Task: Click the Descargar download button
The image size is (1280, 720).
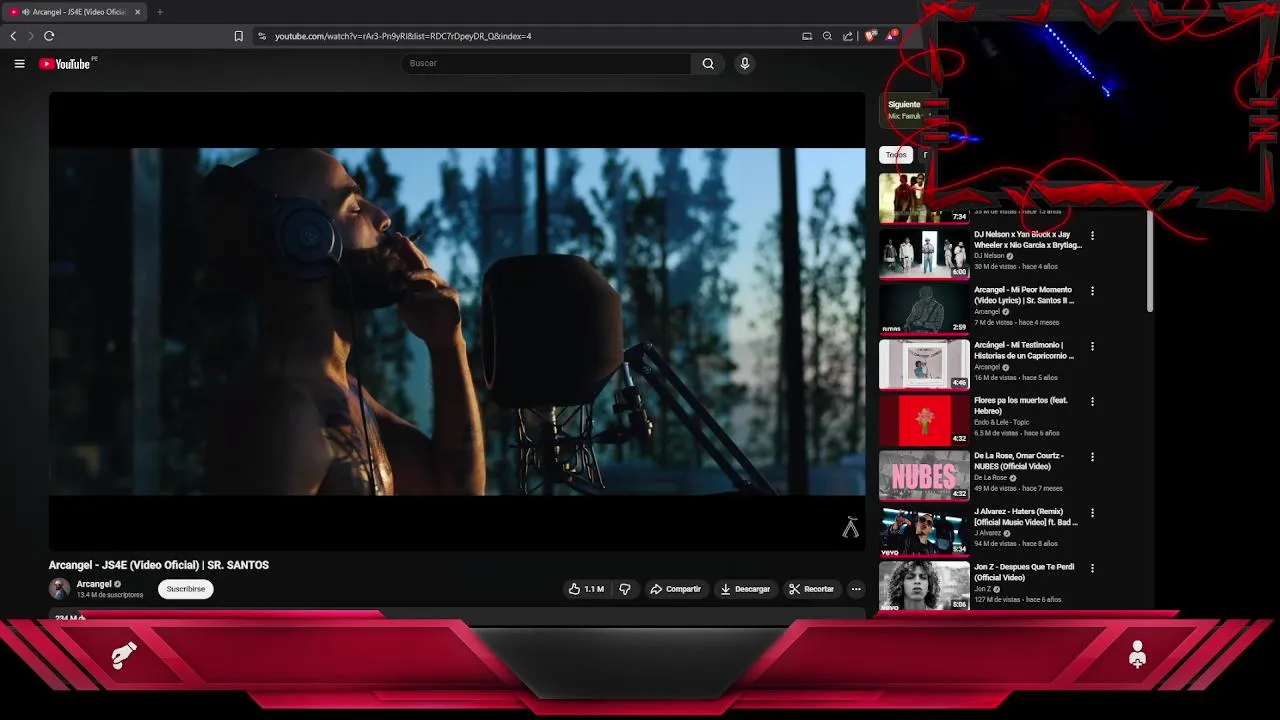Action: pyautogui.click(x=746, y=589)
